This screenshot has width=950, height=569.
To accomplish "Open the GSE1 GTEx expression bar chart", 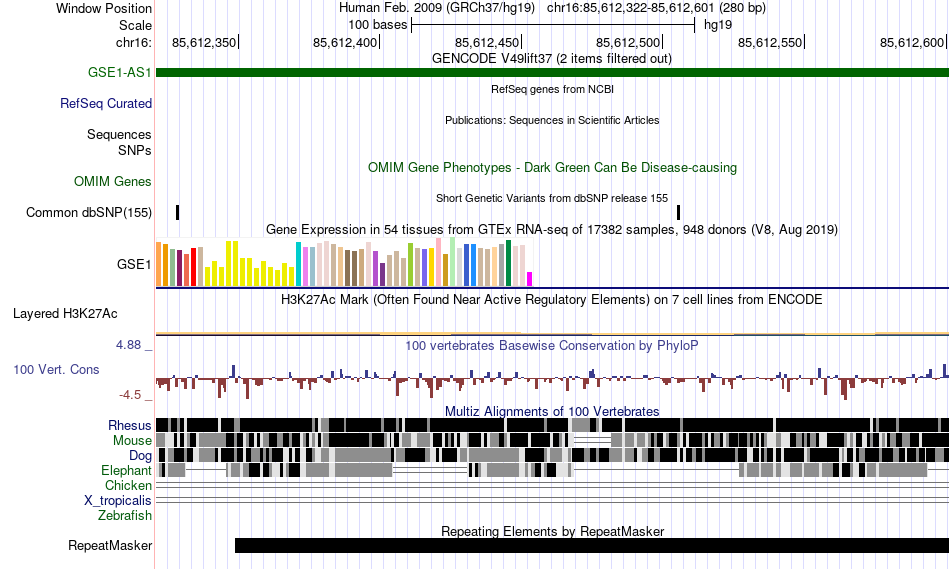I will (x=344, y=262).
